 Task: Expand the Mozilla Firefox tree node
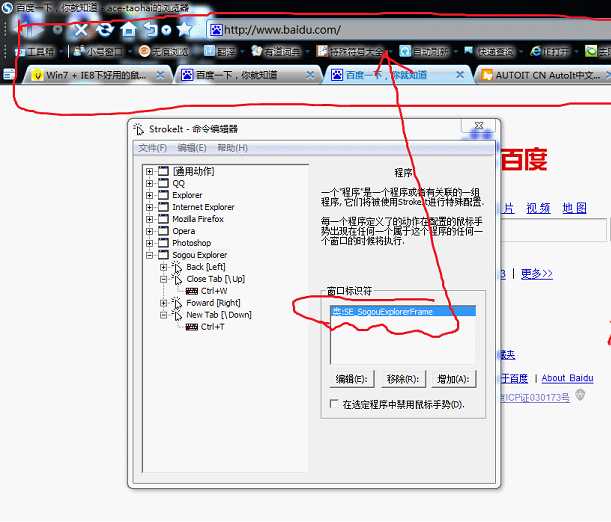(149, 220)
